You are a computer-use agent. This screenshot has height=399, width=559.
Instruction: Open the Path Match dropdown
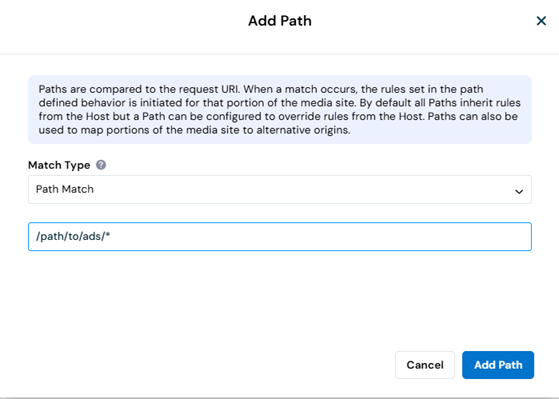point(280,189)
